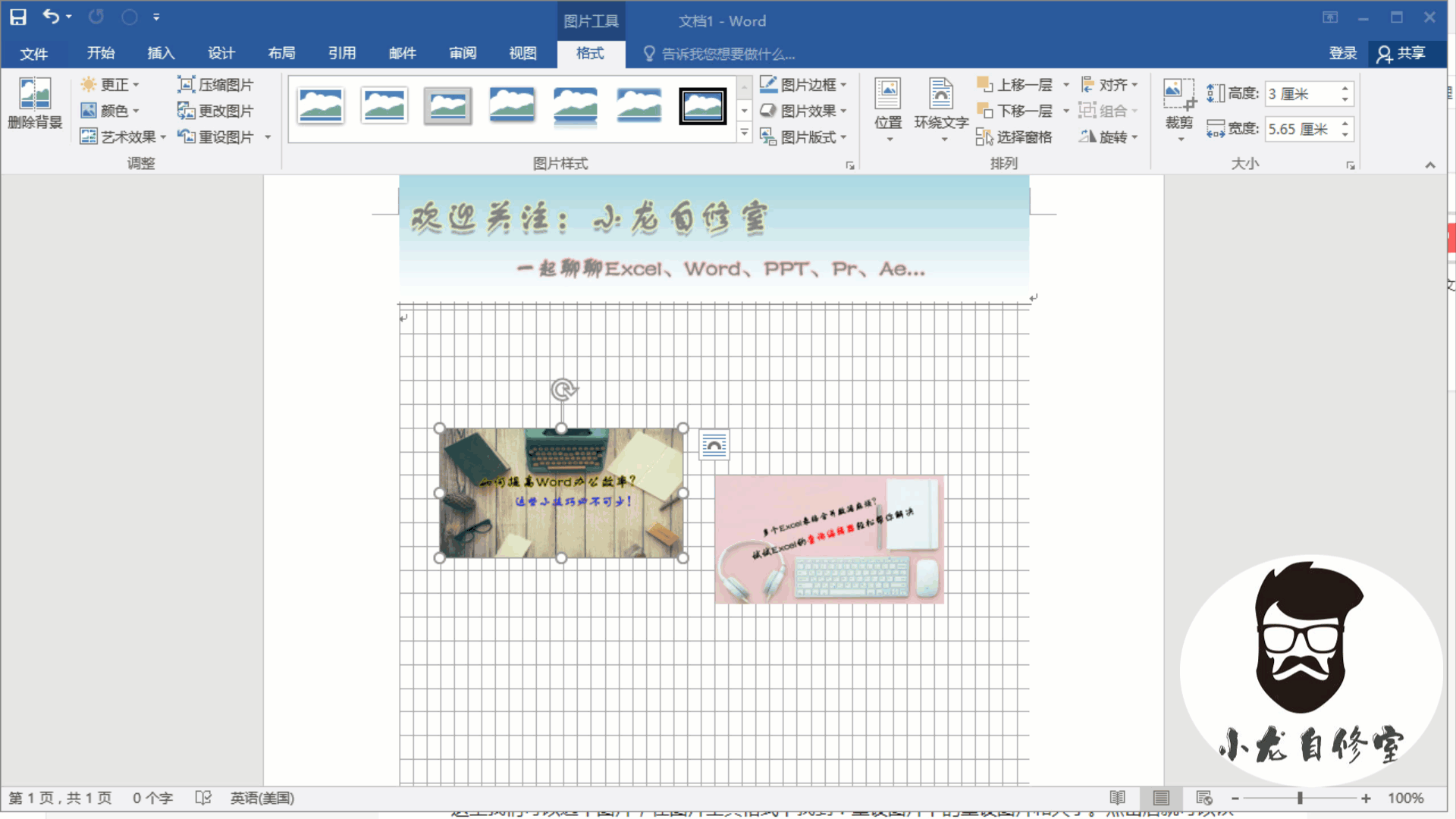Click the Wrap Text (环绕文字) icon
This screenshot has height=819, width=1456.
point(941,95)
